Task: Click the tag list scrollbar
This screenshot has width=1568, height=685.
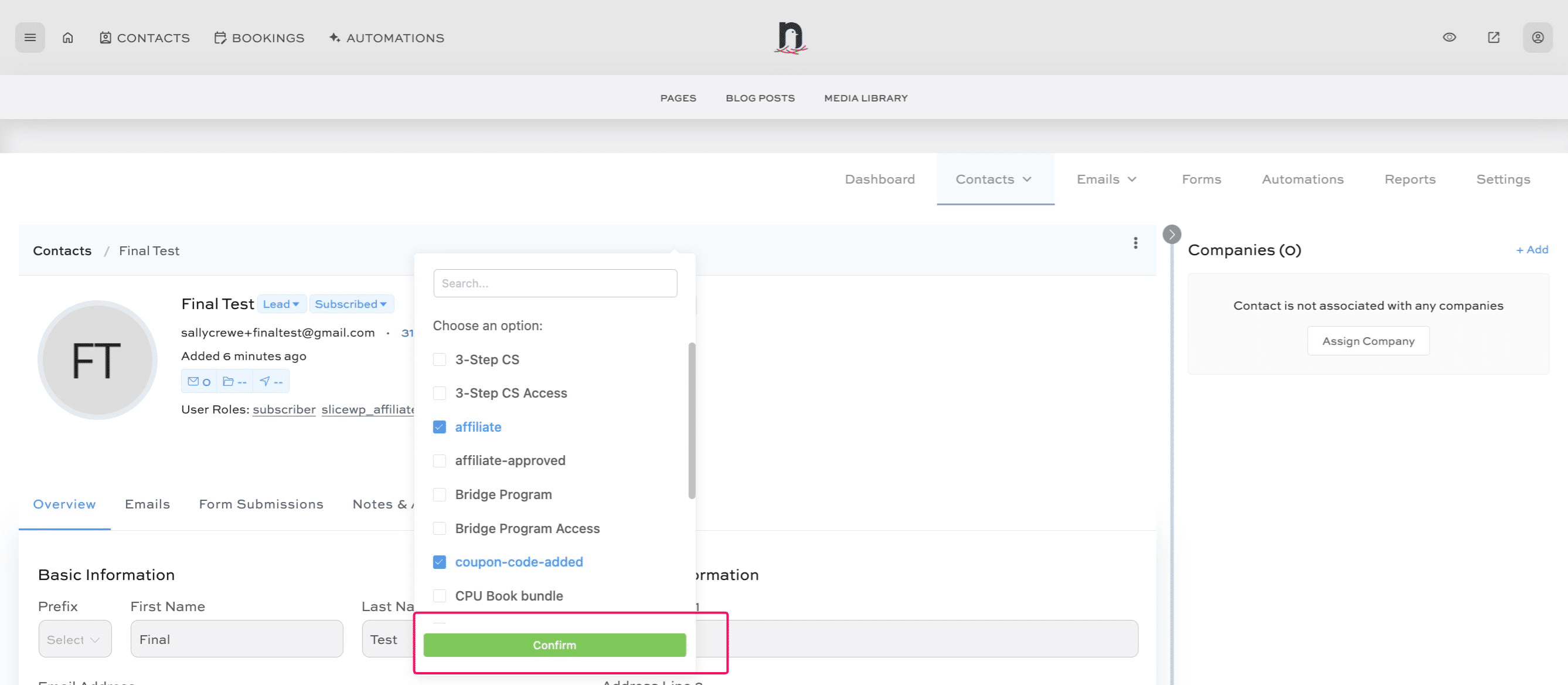Action: [692, 420]
